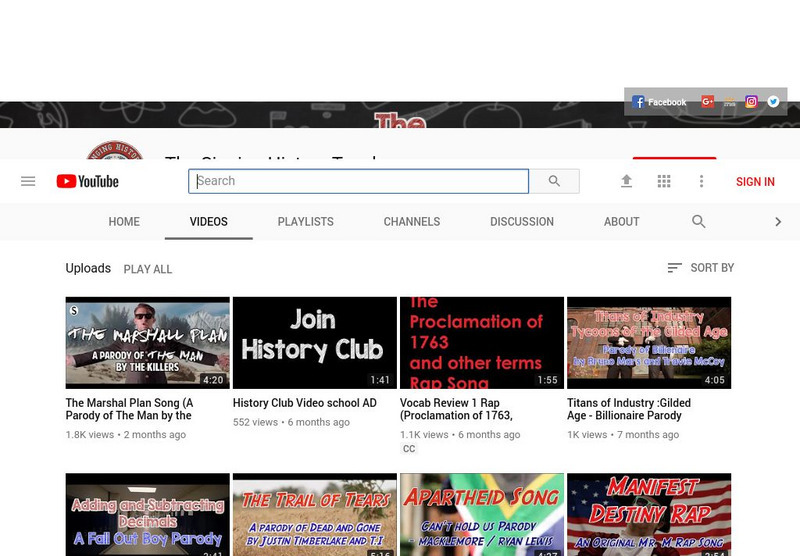Open the ABOUT tab
800x556 pixels.
(x=621, y=221)
